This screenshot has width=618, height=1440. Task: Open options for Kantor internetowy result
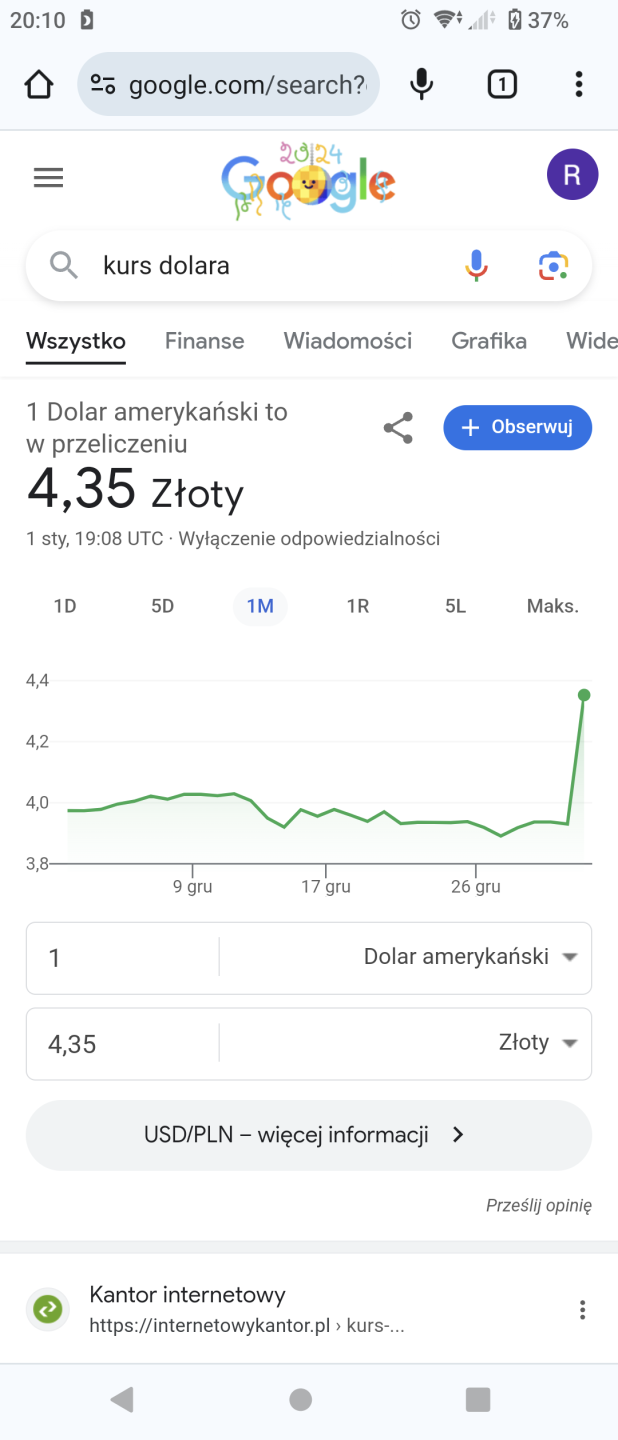(x=582, y=1310)
